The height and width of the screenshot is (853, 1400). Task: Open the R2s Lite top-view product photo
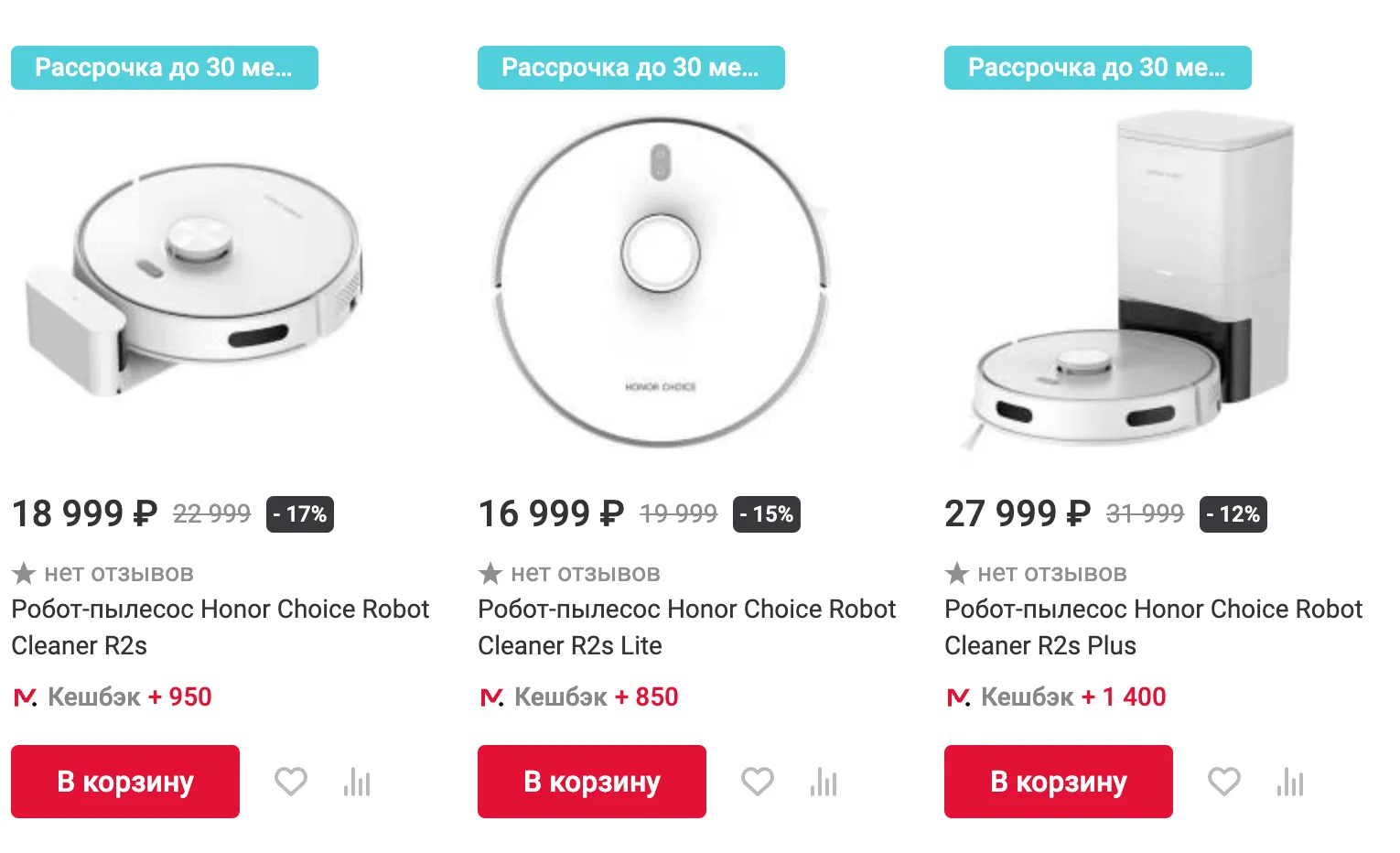pos(661,279)
